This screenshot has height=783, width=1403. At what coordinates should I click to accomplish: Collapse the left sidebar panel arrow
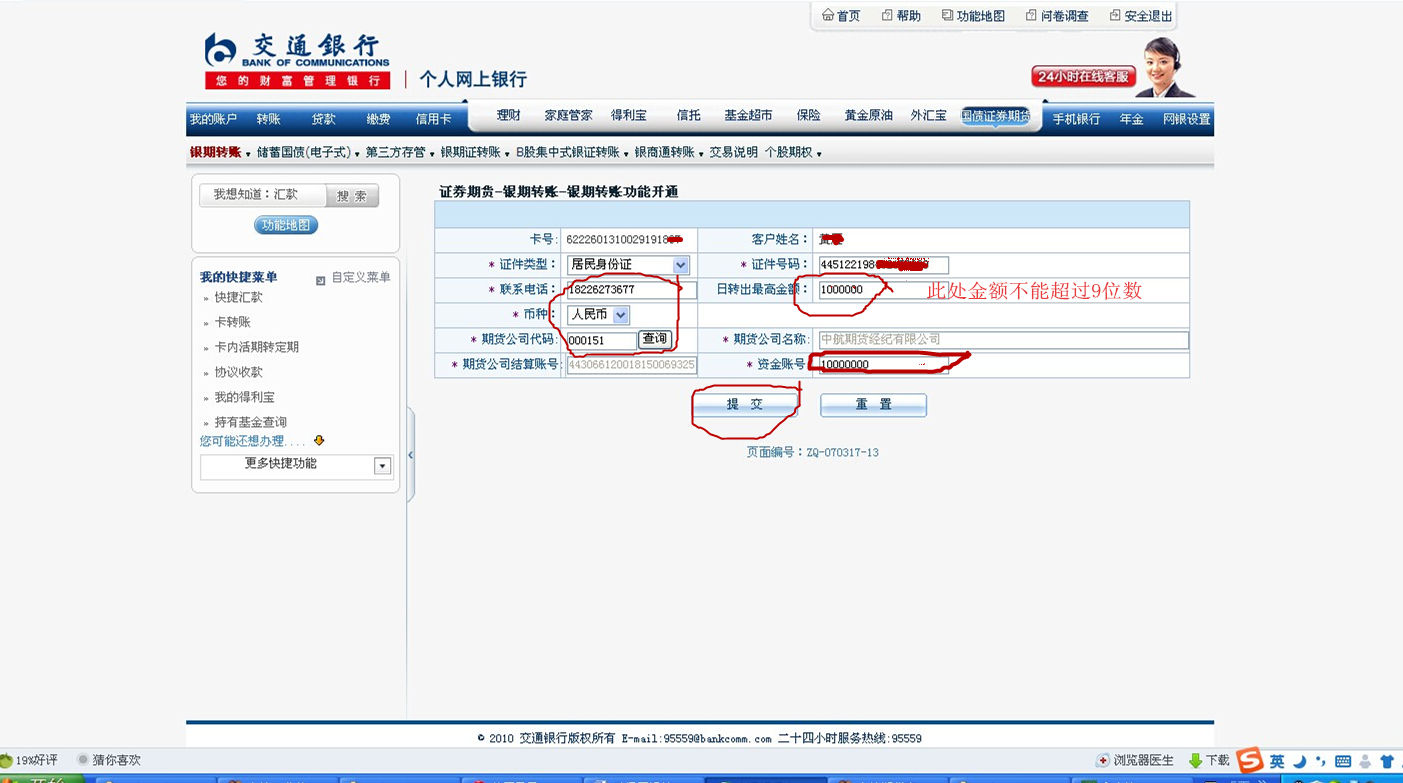click(410, 455)
